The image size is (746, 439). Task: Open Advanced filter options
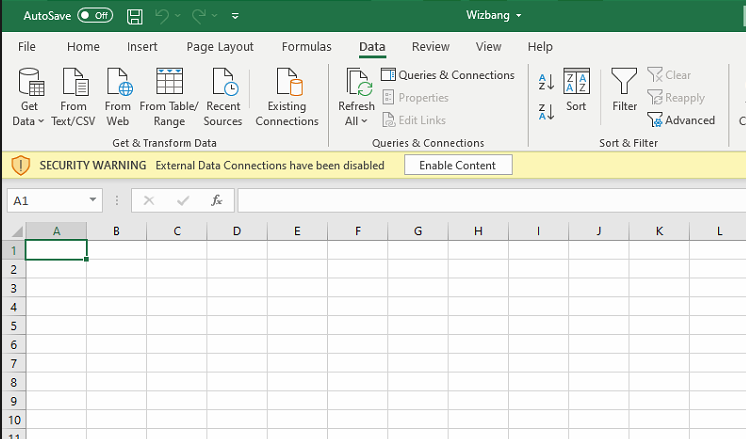click(681, 120)
